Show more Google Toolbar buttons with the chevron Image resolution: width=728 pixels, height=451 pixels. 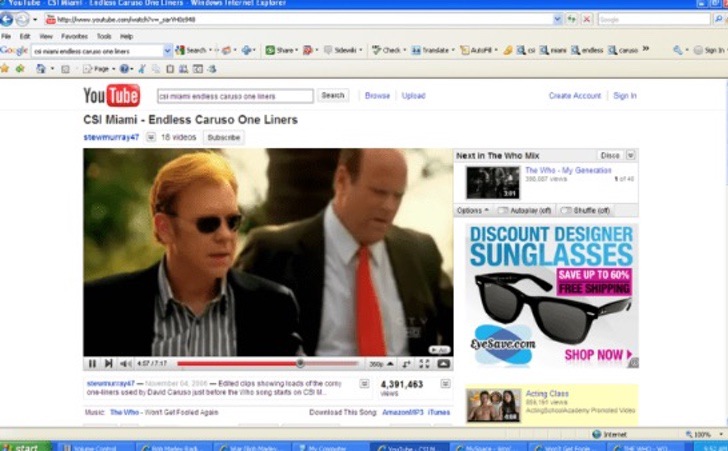645,49
